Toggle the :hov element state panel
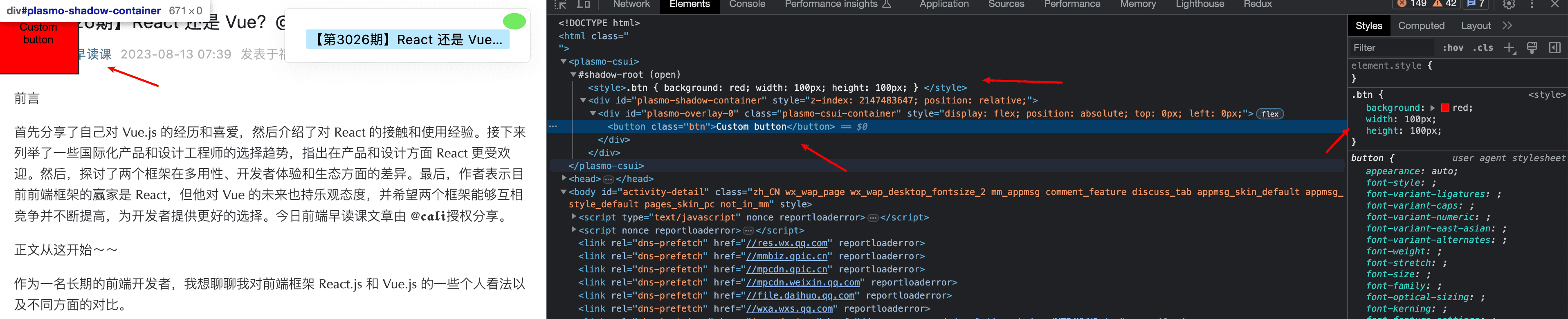 tap(1452, 48)
